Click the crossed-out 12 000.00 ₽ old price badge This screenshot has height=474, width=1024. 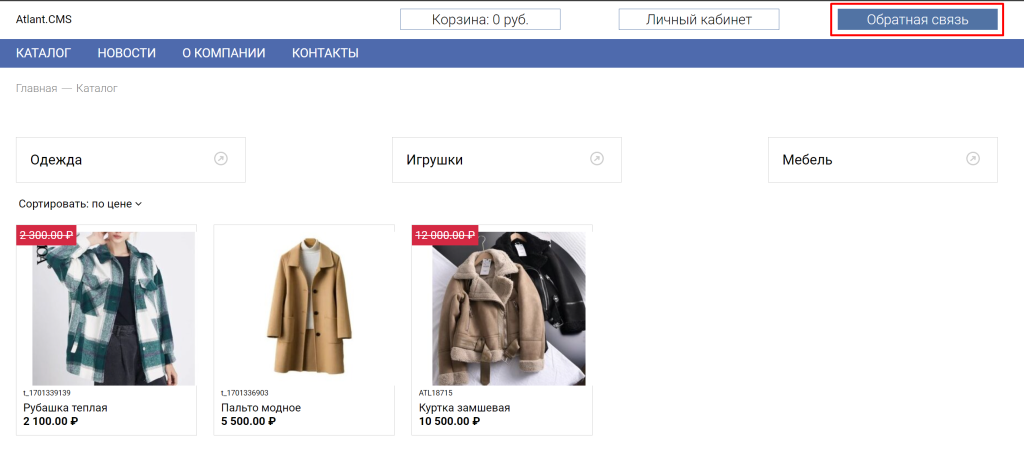tap(445, 235)
